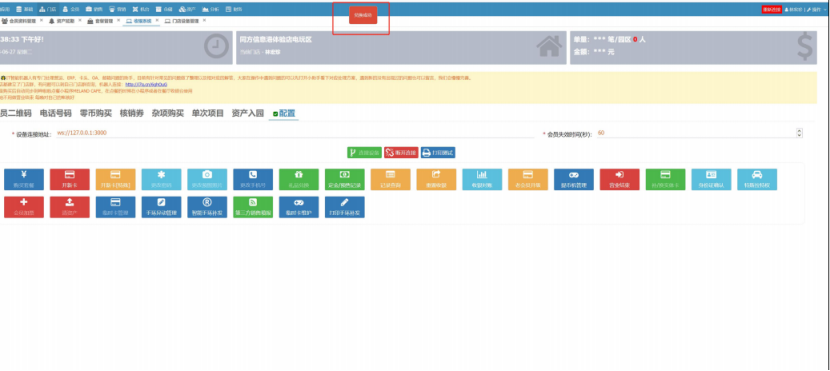Open 分析 menu in top navigation
830x371 pixels.
210,9
